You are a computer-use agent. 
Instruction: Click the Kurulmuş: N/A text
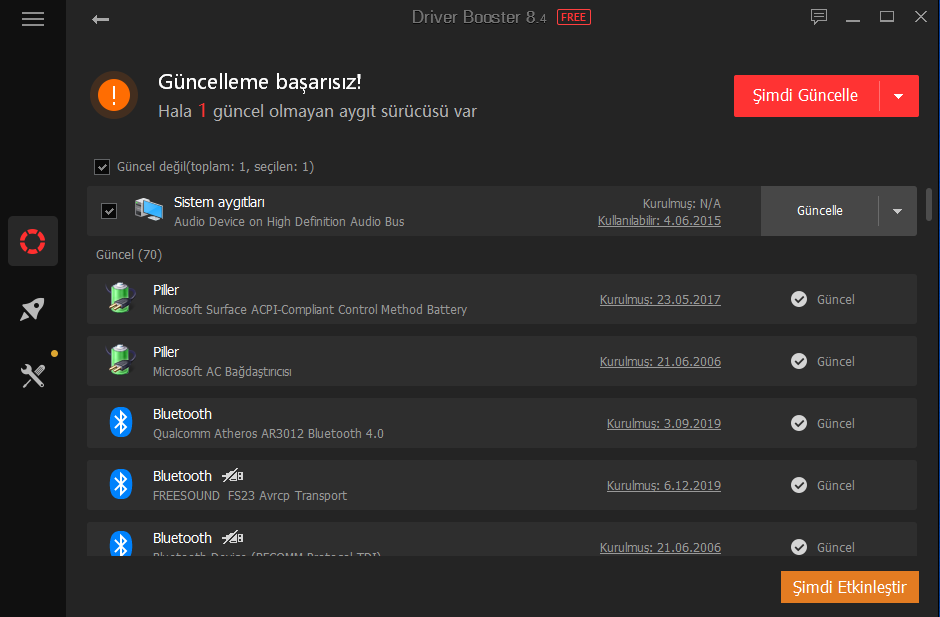coord(682,203)
